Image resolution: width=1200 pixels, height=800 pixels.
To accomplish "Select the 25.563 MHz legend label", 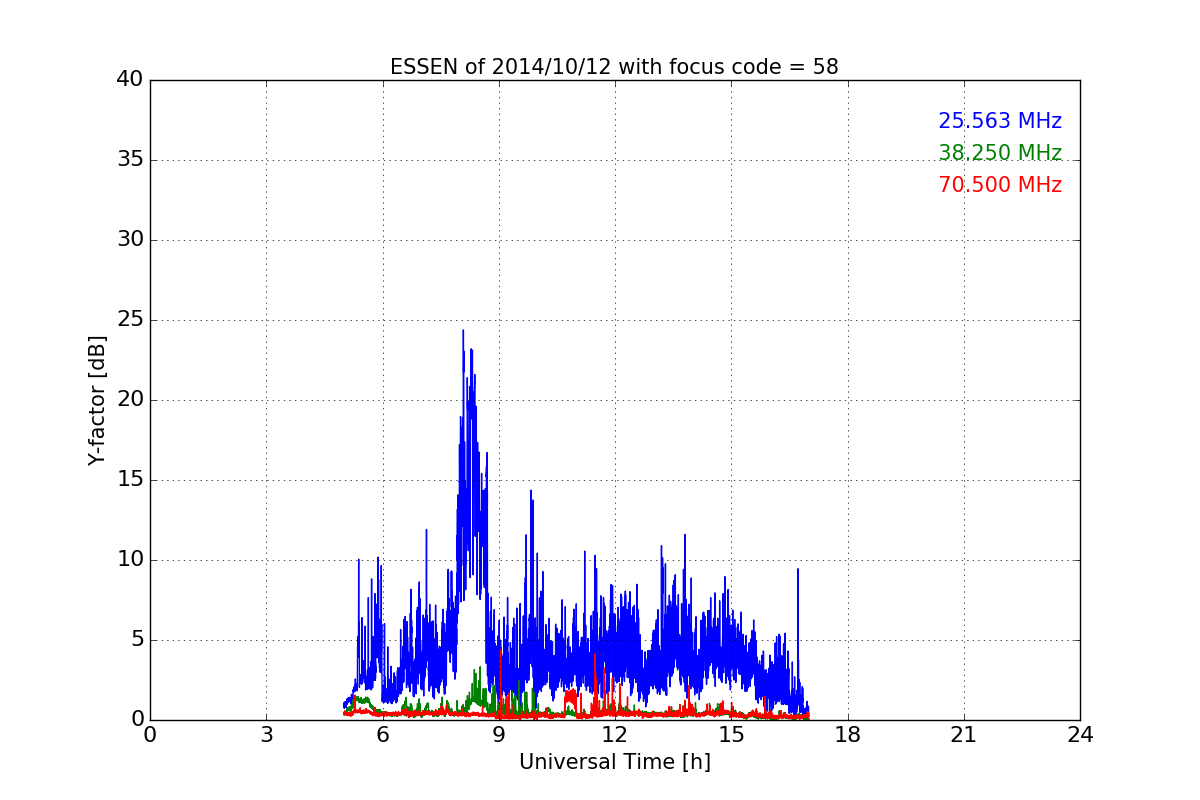I will point(1000,121).
